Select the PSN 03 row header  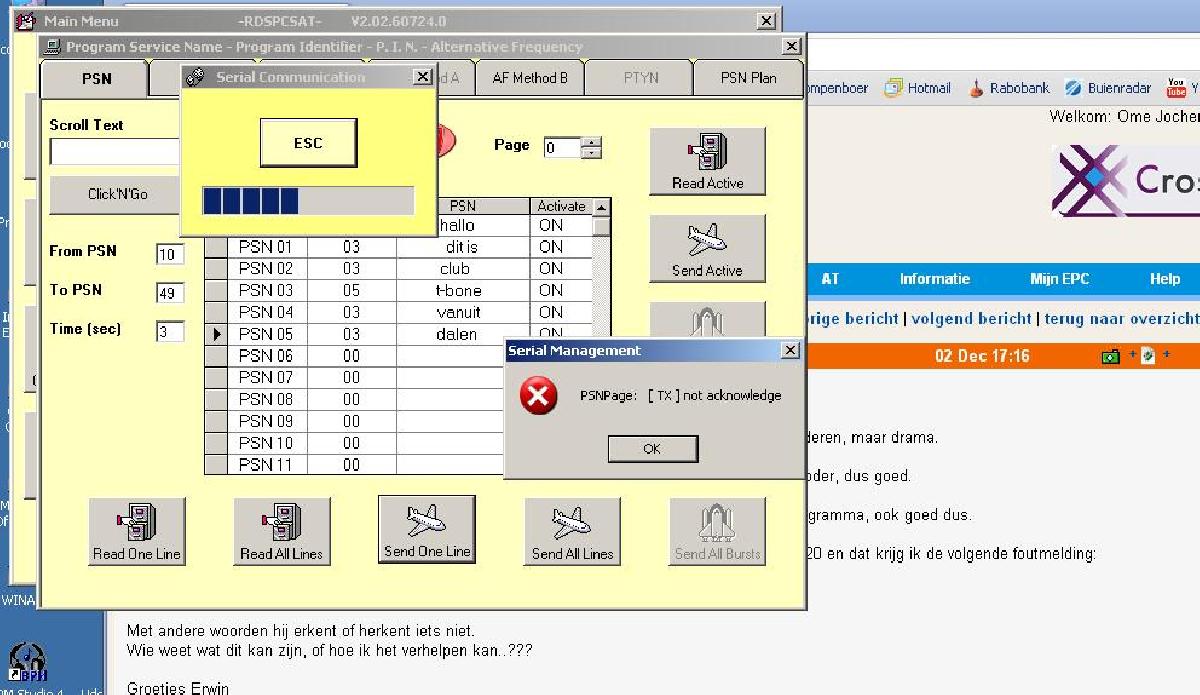215,291
